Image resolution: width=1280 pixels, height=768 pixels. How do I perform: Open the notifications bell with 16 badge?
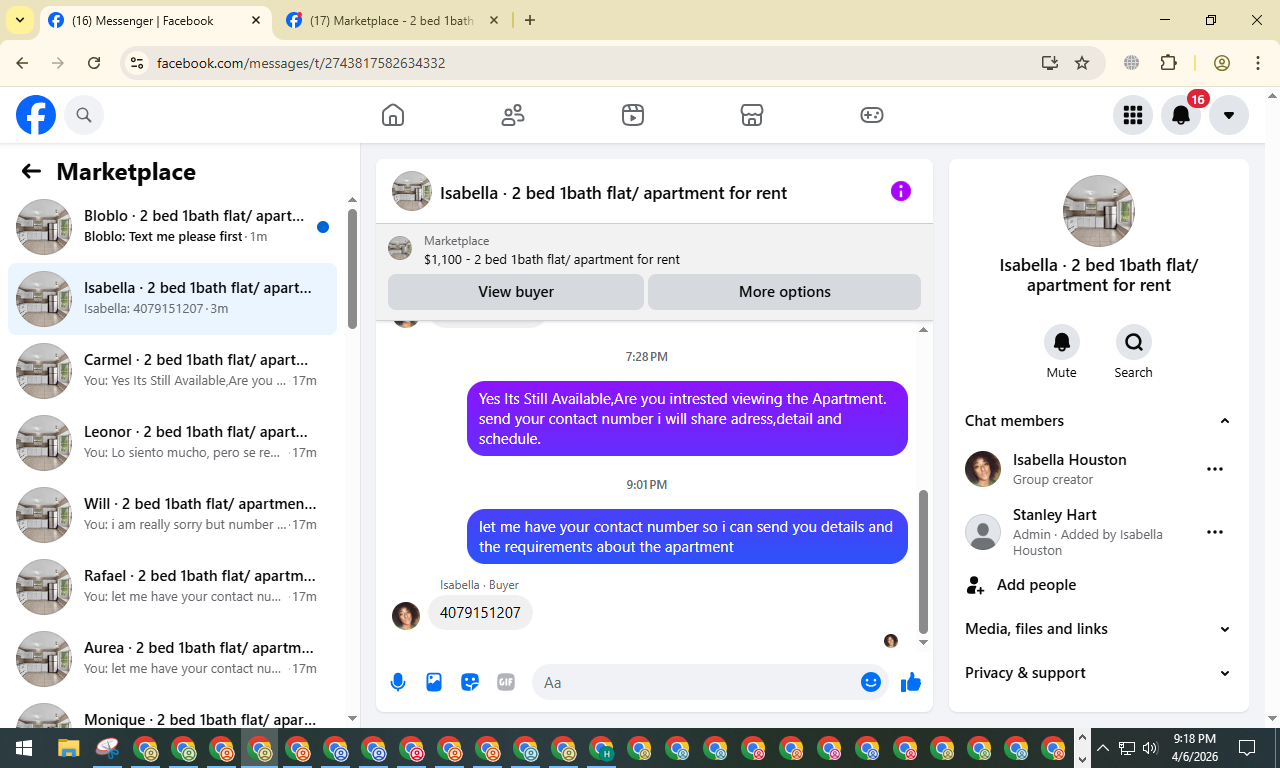1181,115
